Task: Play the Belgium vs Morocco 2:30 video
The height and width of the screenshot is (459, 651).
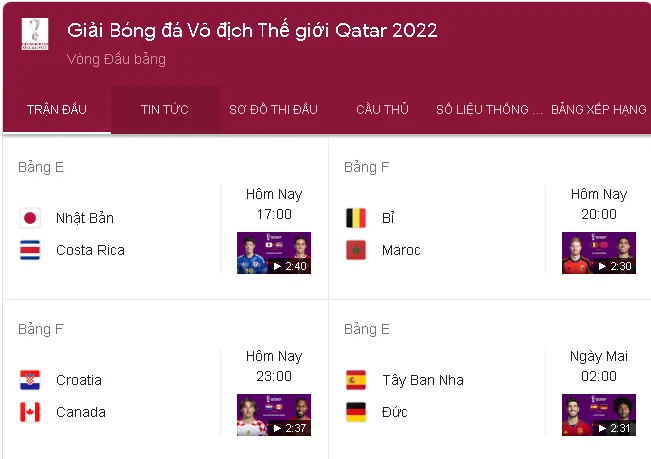Action: coord(598,253)
